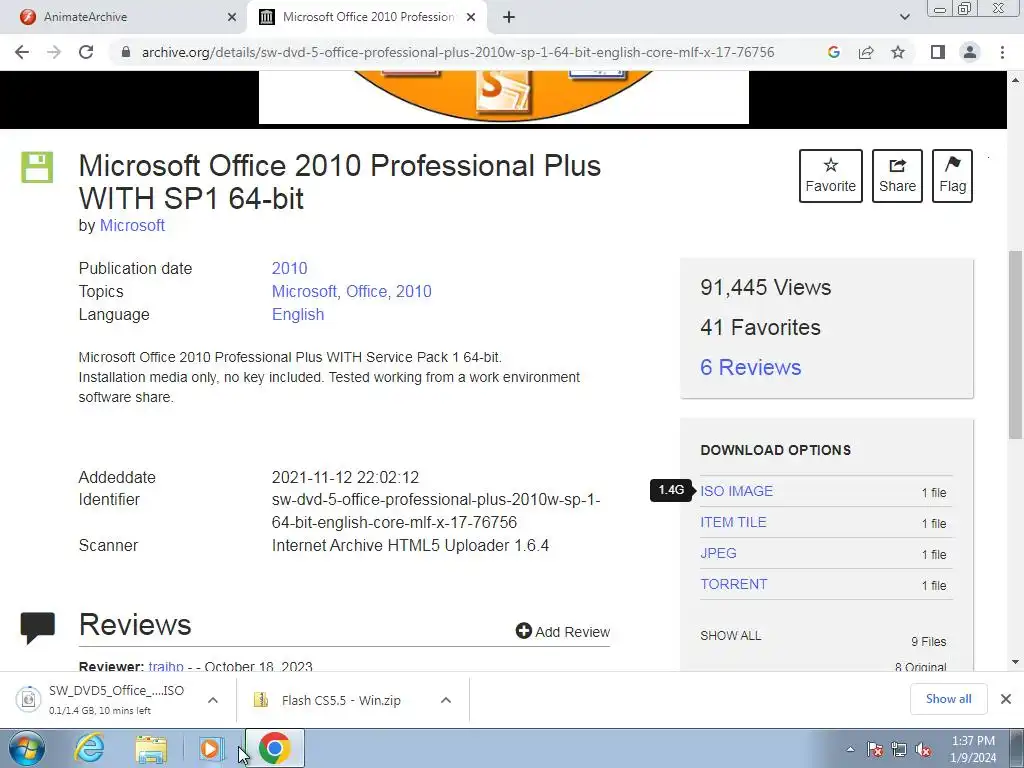
Task: Add a review
Action: (x=563, y=632)
